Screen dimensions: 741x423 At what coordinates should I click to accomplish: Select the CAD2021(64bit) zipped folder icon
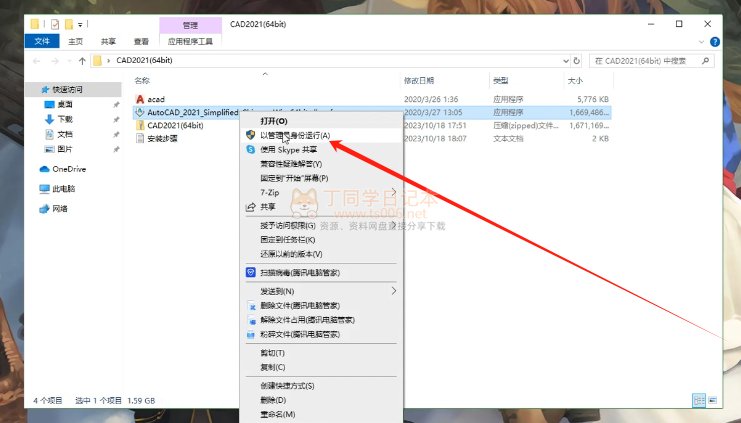[x=139, y=125]
